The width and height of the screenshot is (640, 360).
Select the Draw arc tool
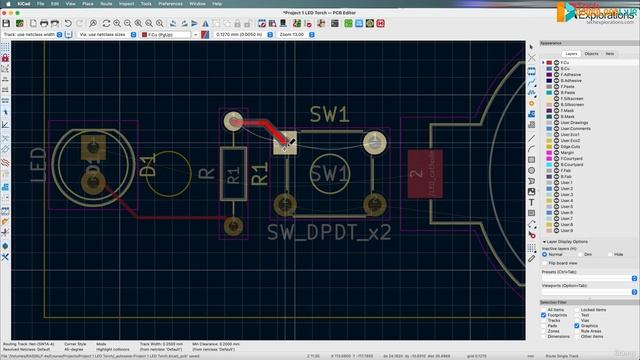[531, 149]
